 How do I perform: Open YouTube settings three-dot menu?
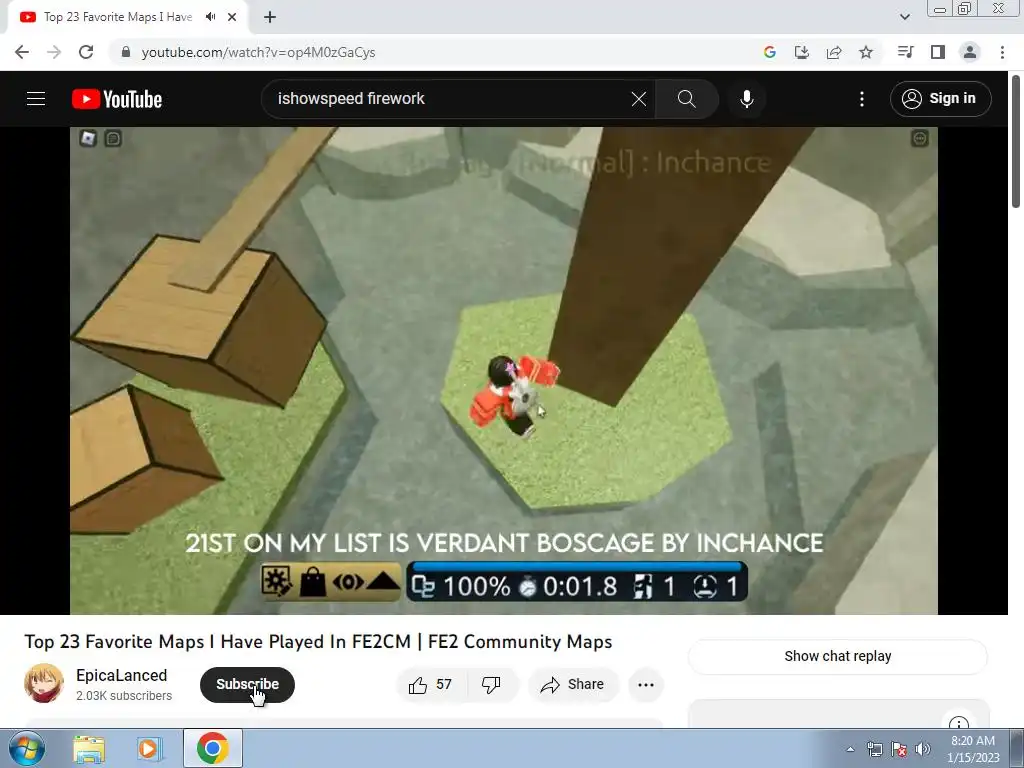[x=862, y=99]
